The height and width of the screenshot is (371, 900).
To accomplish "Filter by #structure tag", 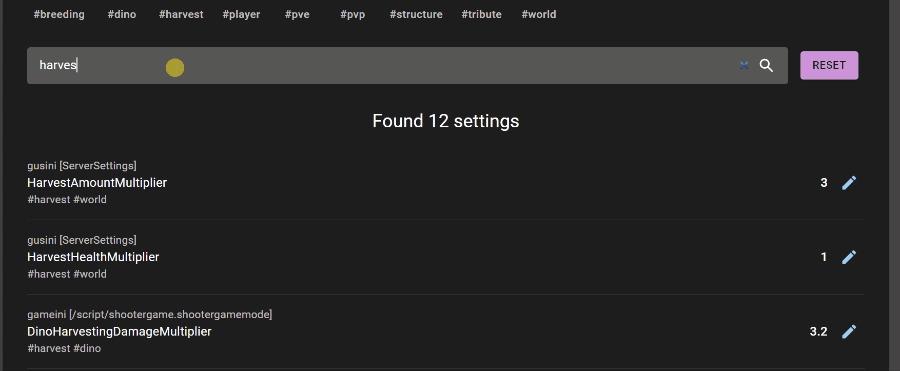I will point(416,14).
